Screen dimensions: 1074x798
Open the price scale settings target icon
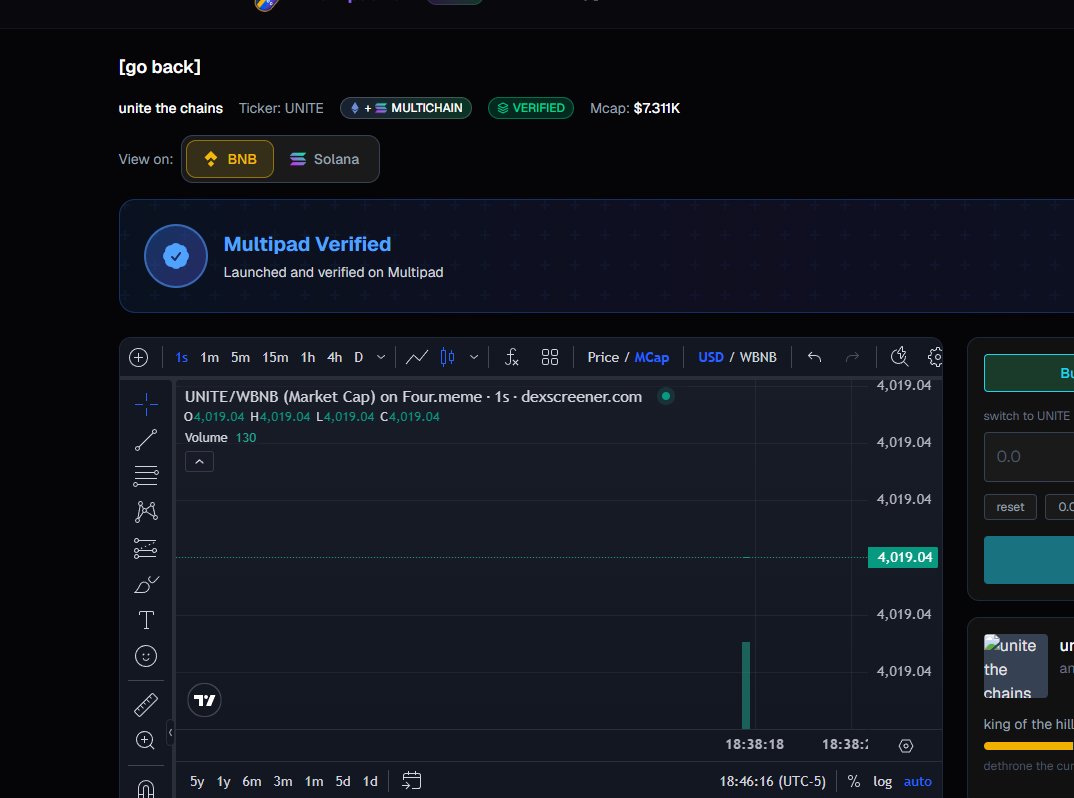(906, 746)
